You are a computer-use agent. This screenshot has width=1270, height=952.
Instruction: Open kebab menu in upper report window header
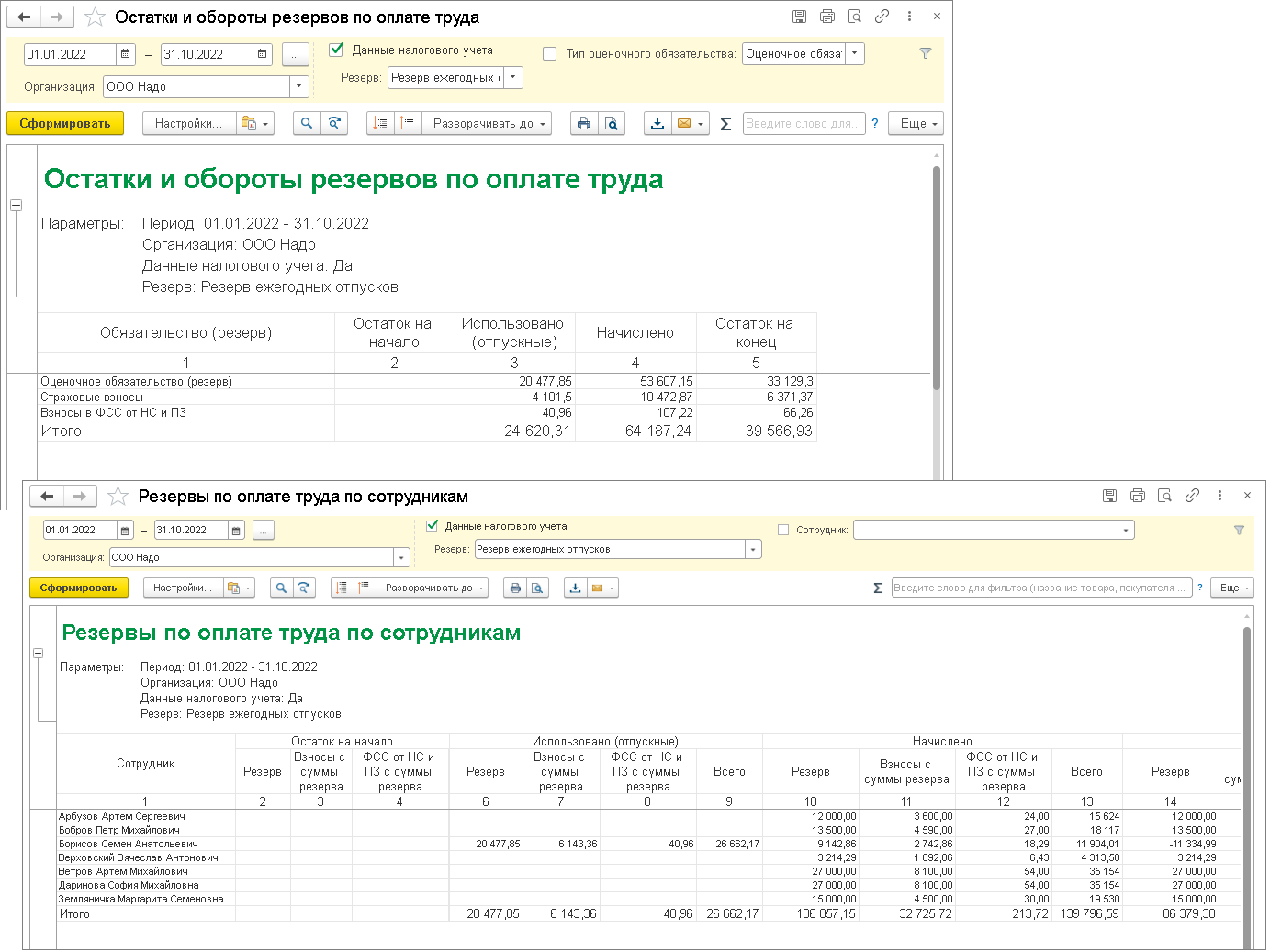click(909, 17)
